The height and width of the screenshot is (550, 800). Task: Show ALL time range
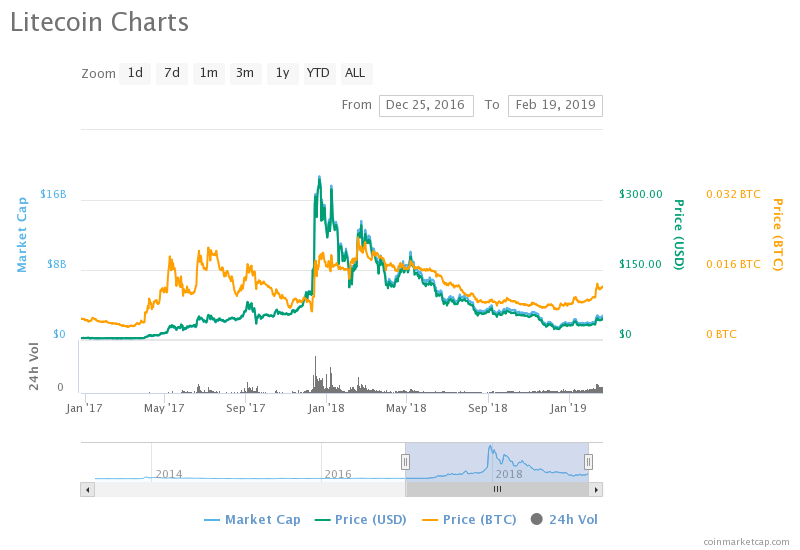356,73
